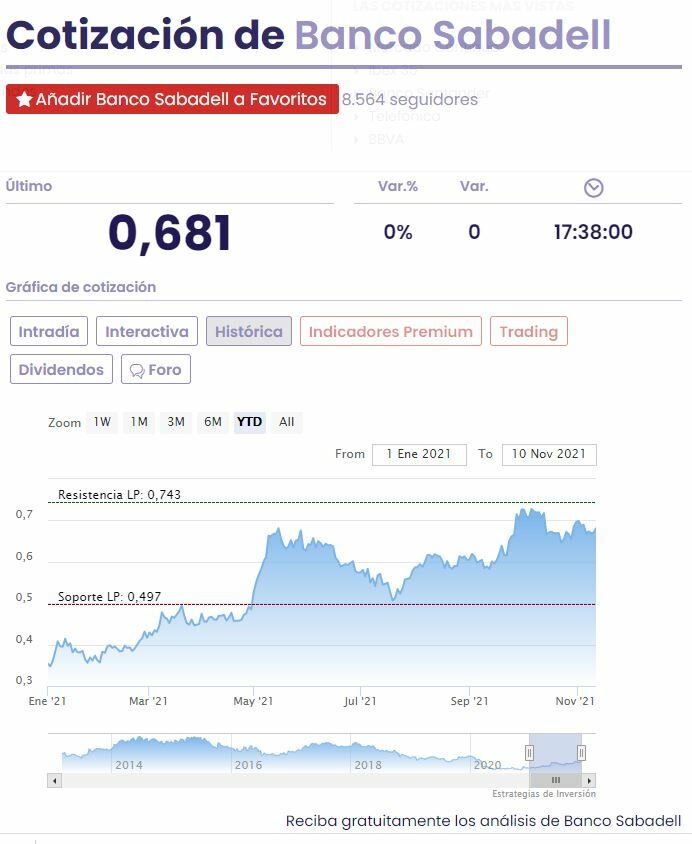Switch chart zoom to 6M
692x844 pixels.
pos(213,422)
